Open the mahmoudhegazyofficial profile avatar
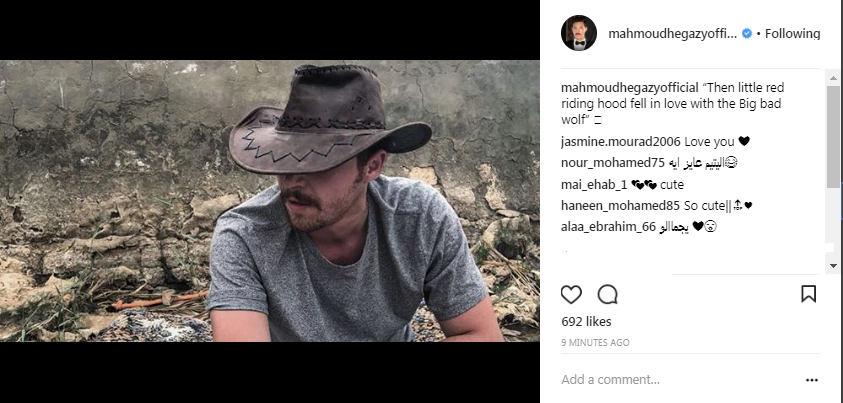This screenshot has width=843, height=403. tap(578, 33)
